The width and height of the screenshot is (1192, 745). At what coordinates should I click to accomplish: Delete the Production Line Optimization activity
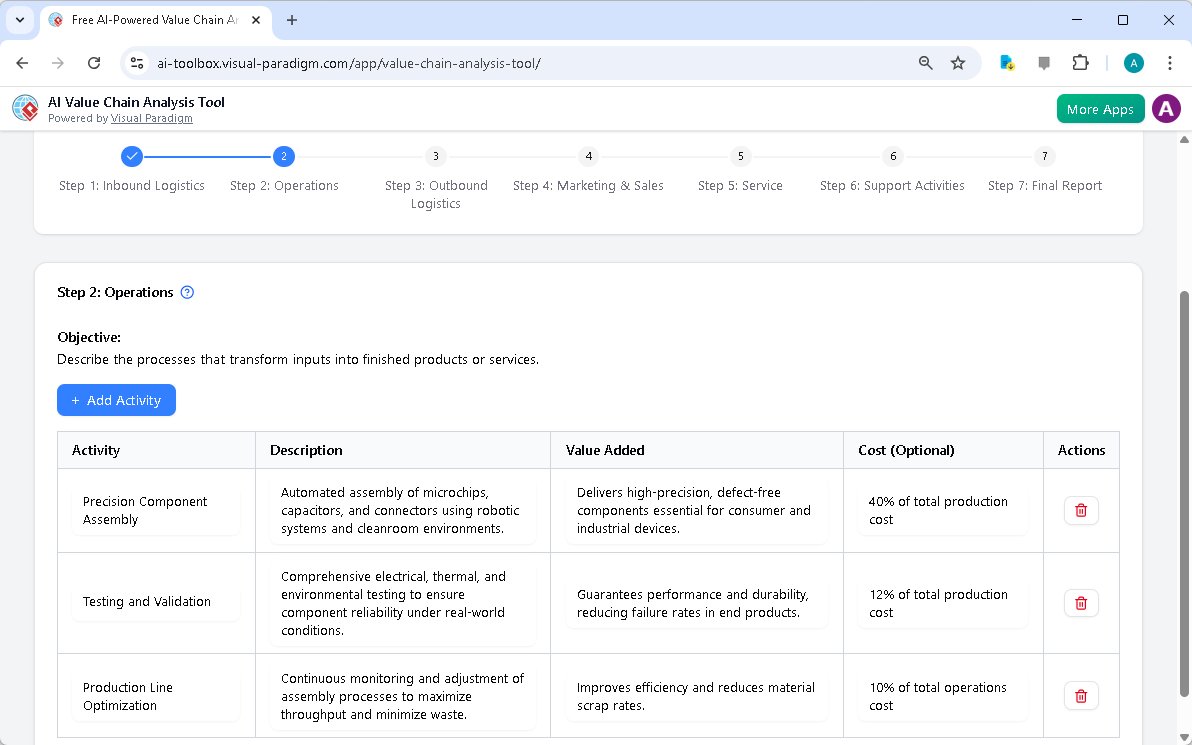click(1081, 695)
